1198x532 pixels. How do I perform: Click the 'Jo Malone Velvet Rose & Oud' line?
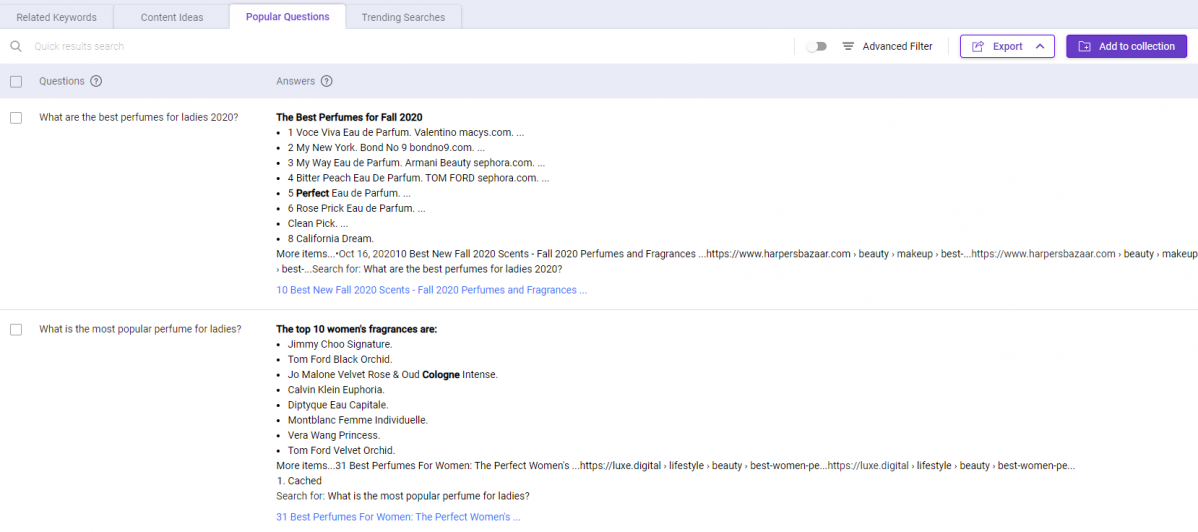(393, 375)
